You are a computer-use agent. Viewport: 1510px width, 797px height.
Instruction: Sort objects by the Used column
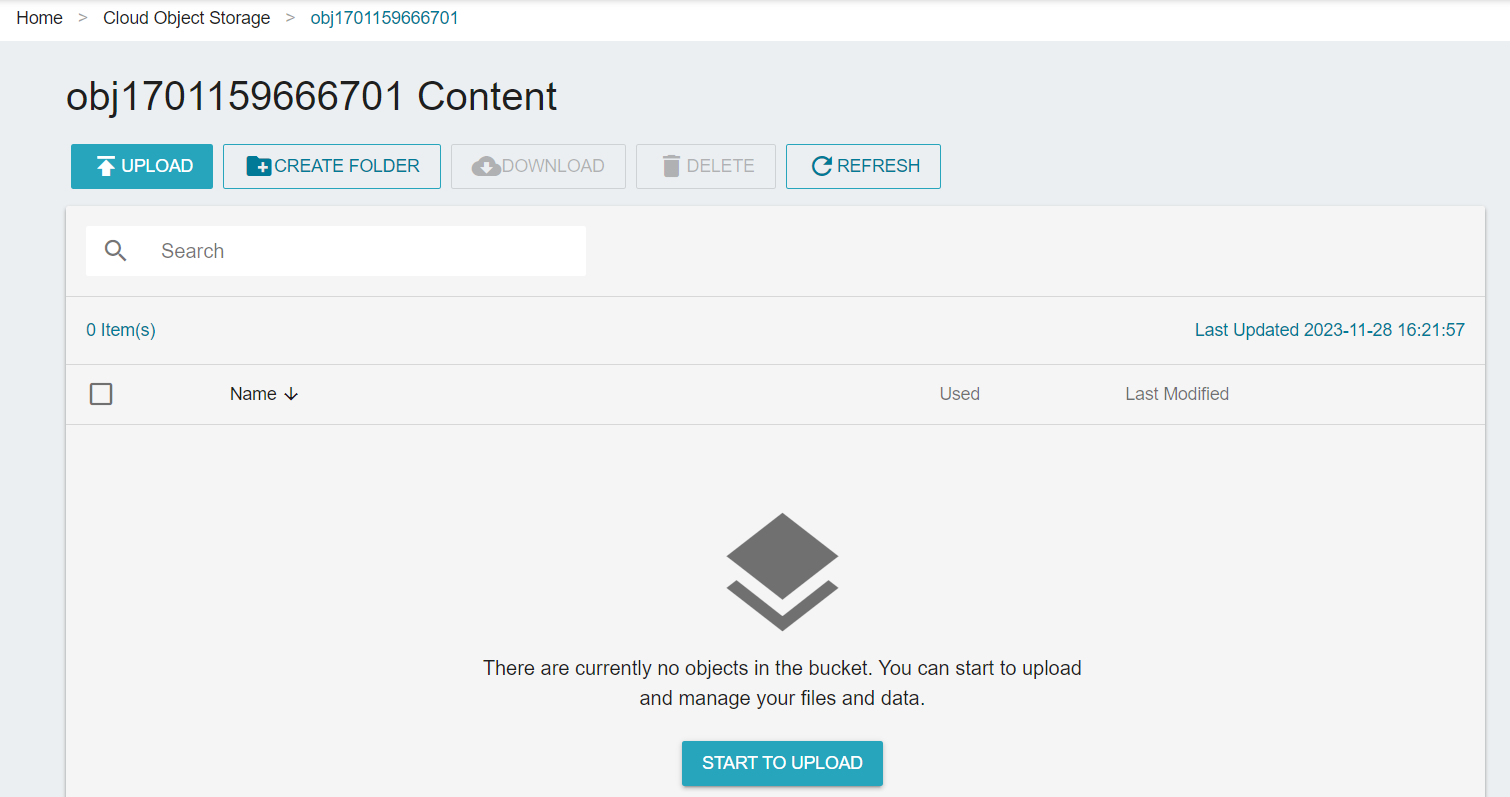[959, 394]
